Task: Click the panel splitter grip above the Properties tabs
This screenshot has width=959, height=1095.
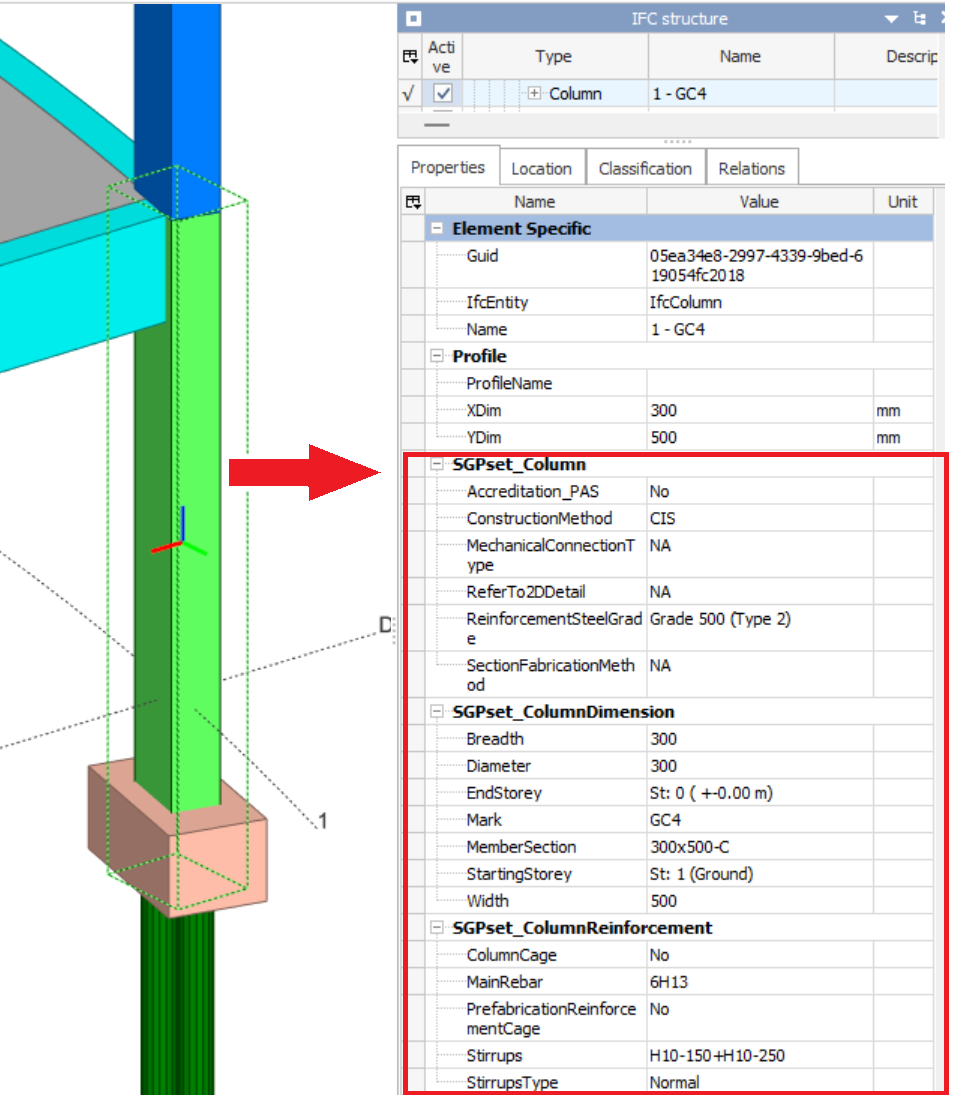Action: [x=670, y=142]
